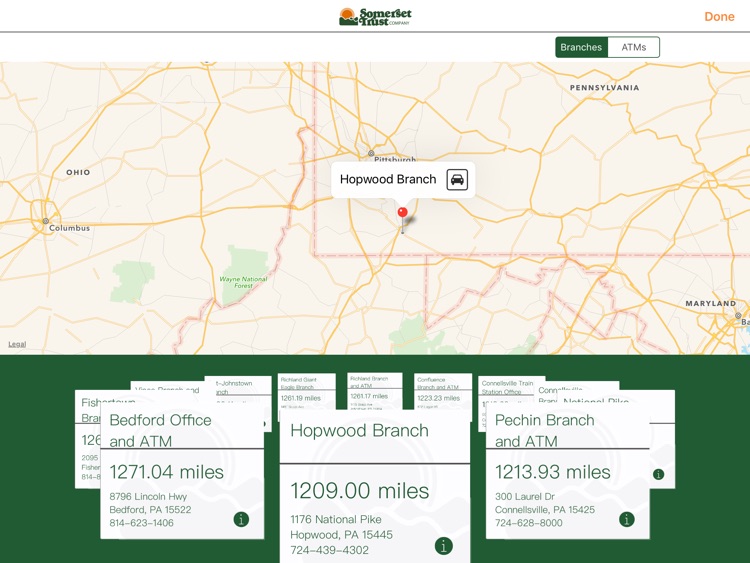Open info for Bedford Office and ATM
Screen dimensions: 750x563
tap(241, 519)
